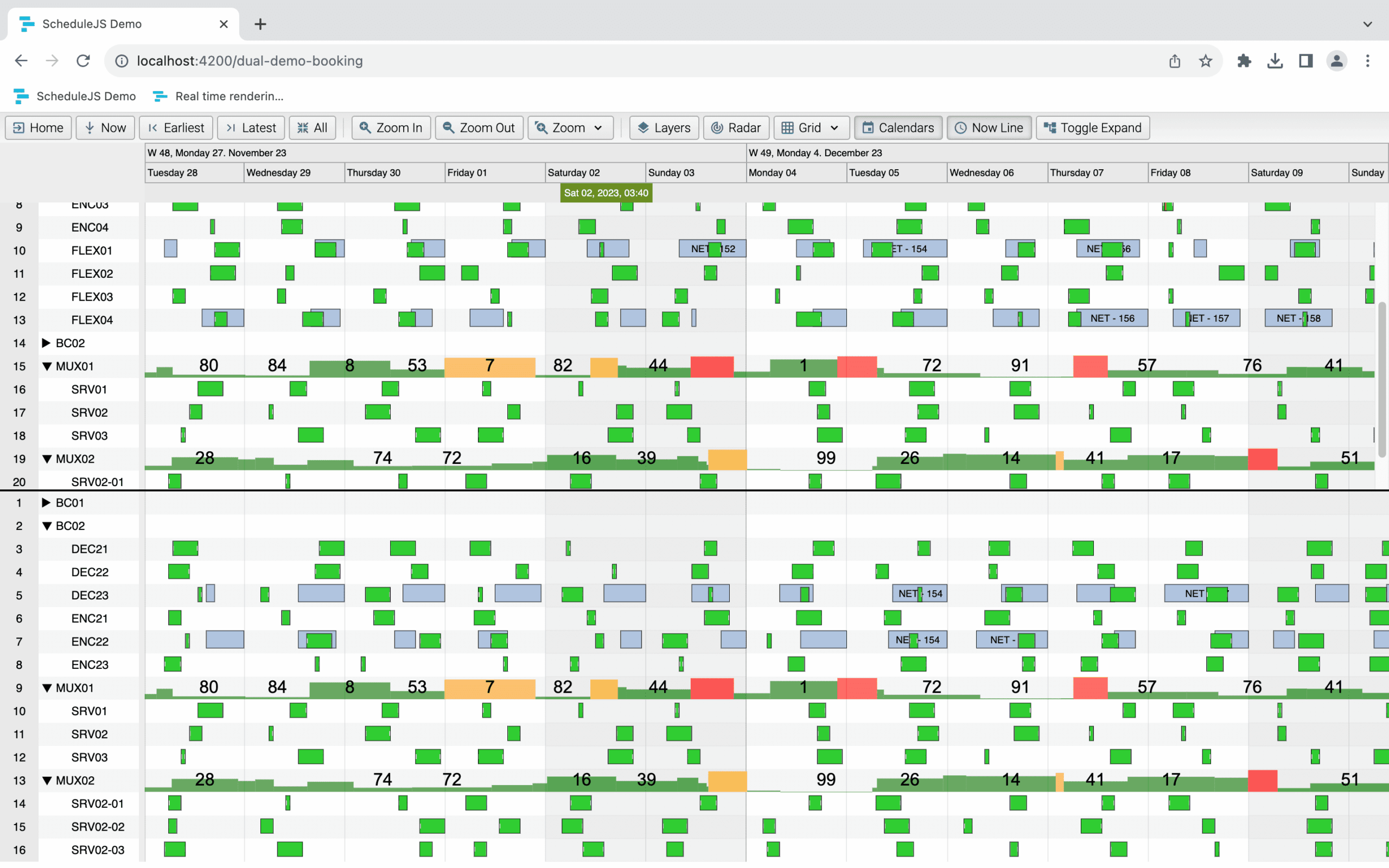The width and height of the screenshot is (1389, 868).
Task: Enable the Now Line toggle
Action: 961,127
